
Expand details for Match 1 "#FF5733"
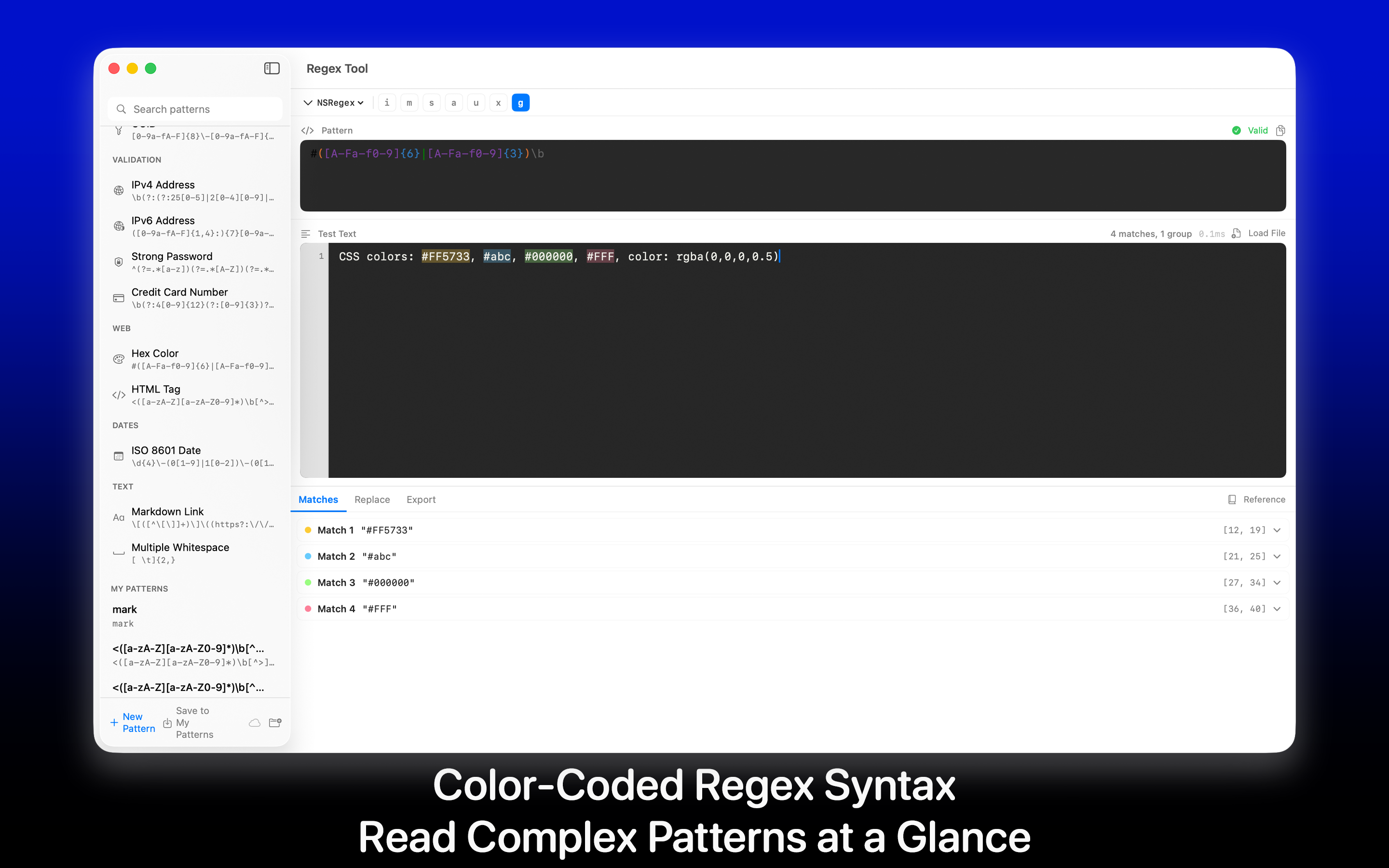click(x=1277, y=530)
